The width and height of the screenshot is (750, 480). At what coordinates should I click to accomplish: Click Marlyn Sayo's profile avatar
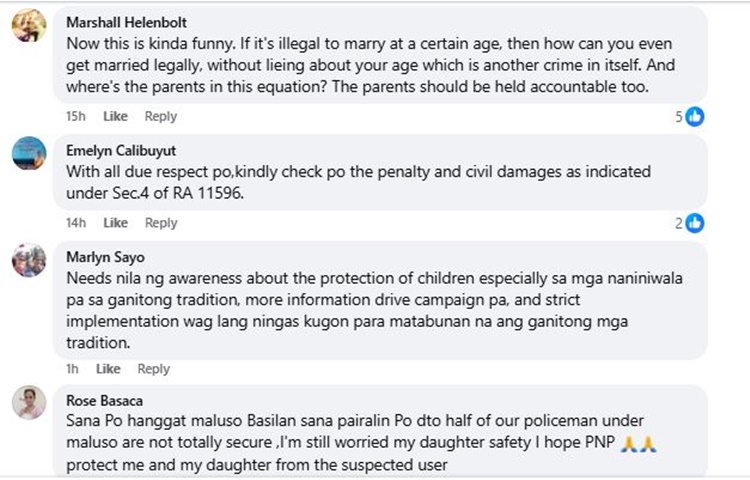29,259
